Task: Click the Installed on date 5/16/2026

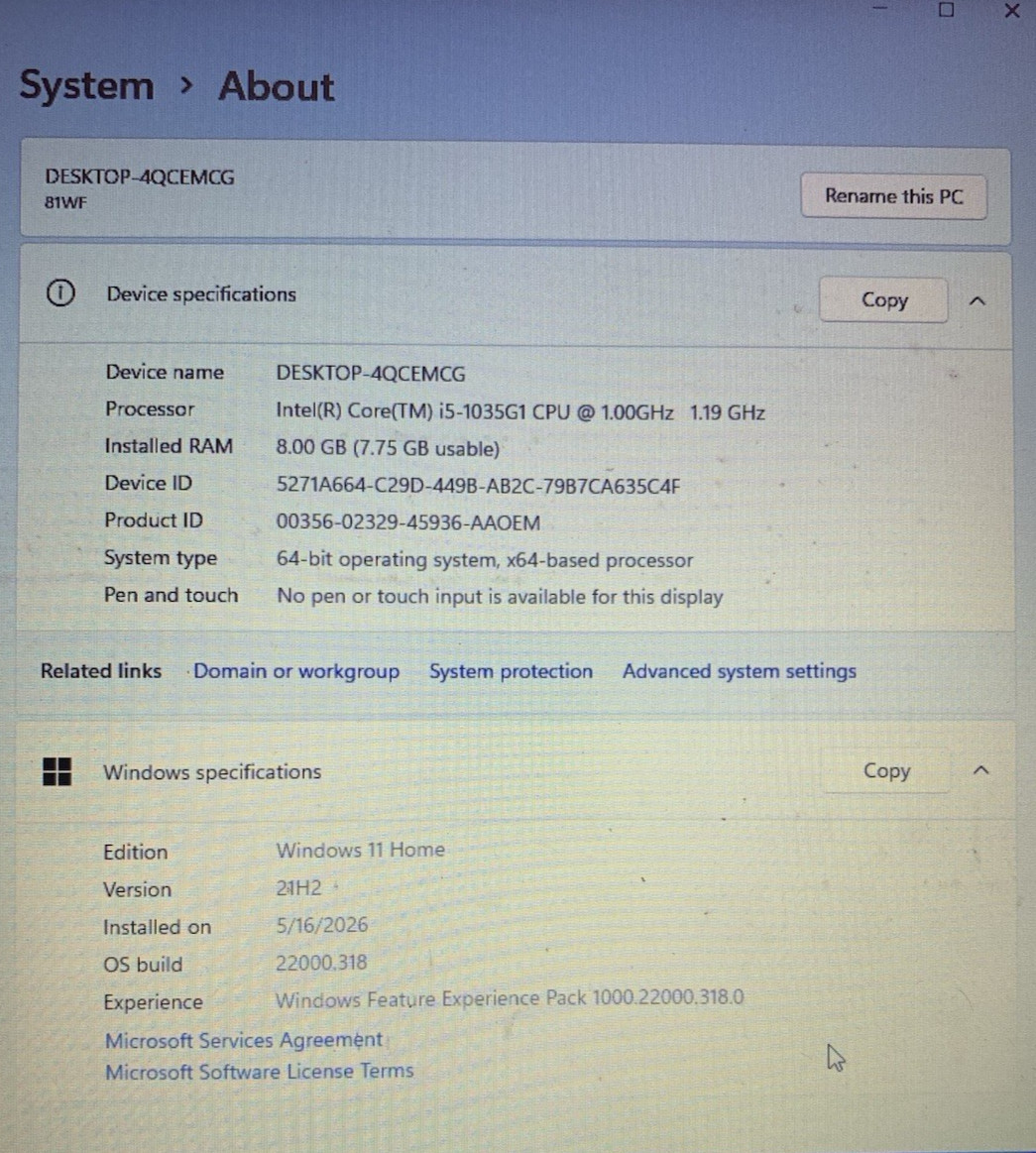Action: 322,925
